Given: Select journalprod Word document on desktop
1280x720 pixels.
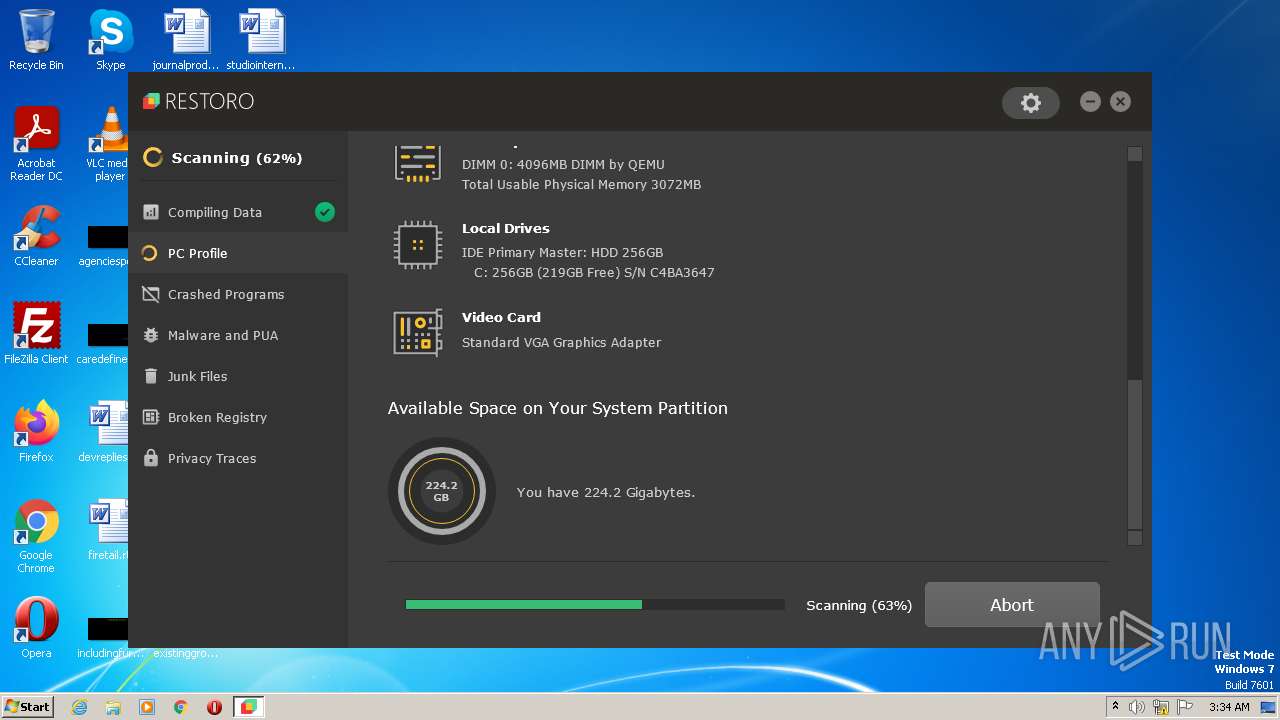Looking at the screenshot, I should (186, 40).
